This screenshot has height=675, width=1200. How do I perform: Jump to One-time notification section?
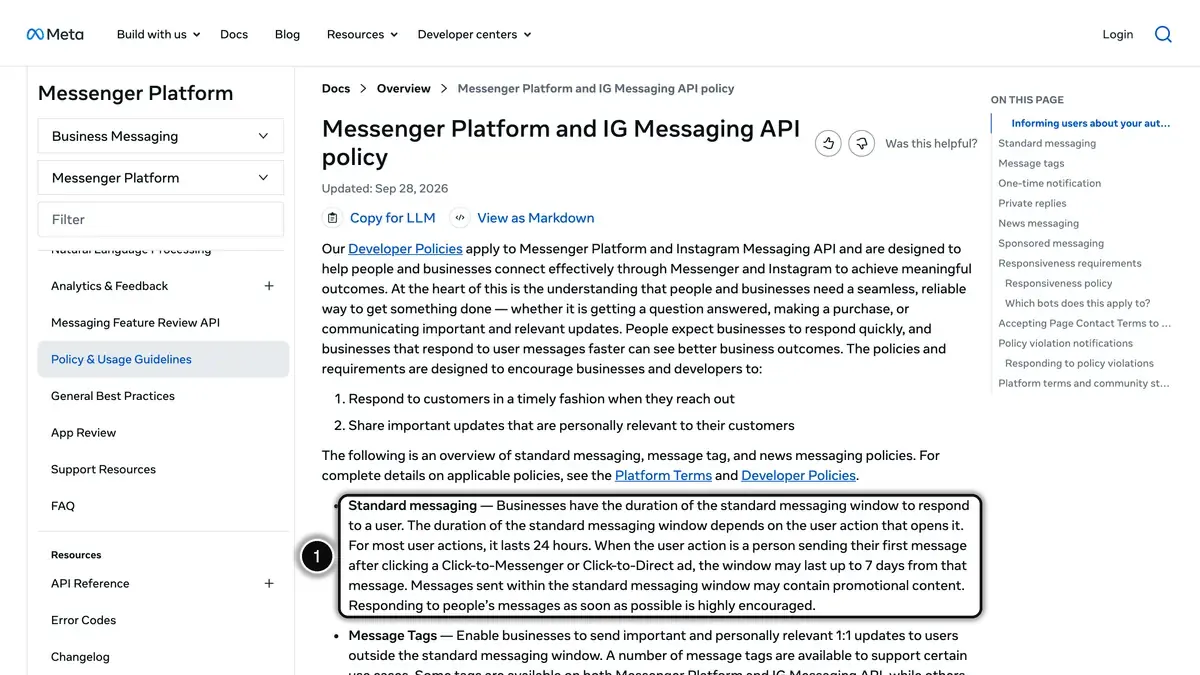coord(1049,184)
